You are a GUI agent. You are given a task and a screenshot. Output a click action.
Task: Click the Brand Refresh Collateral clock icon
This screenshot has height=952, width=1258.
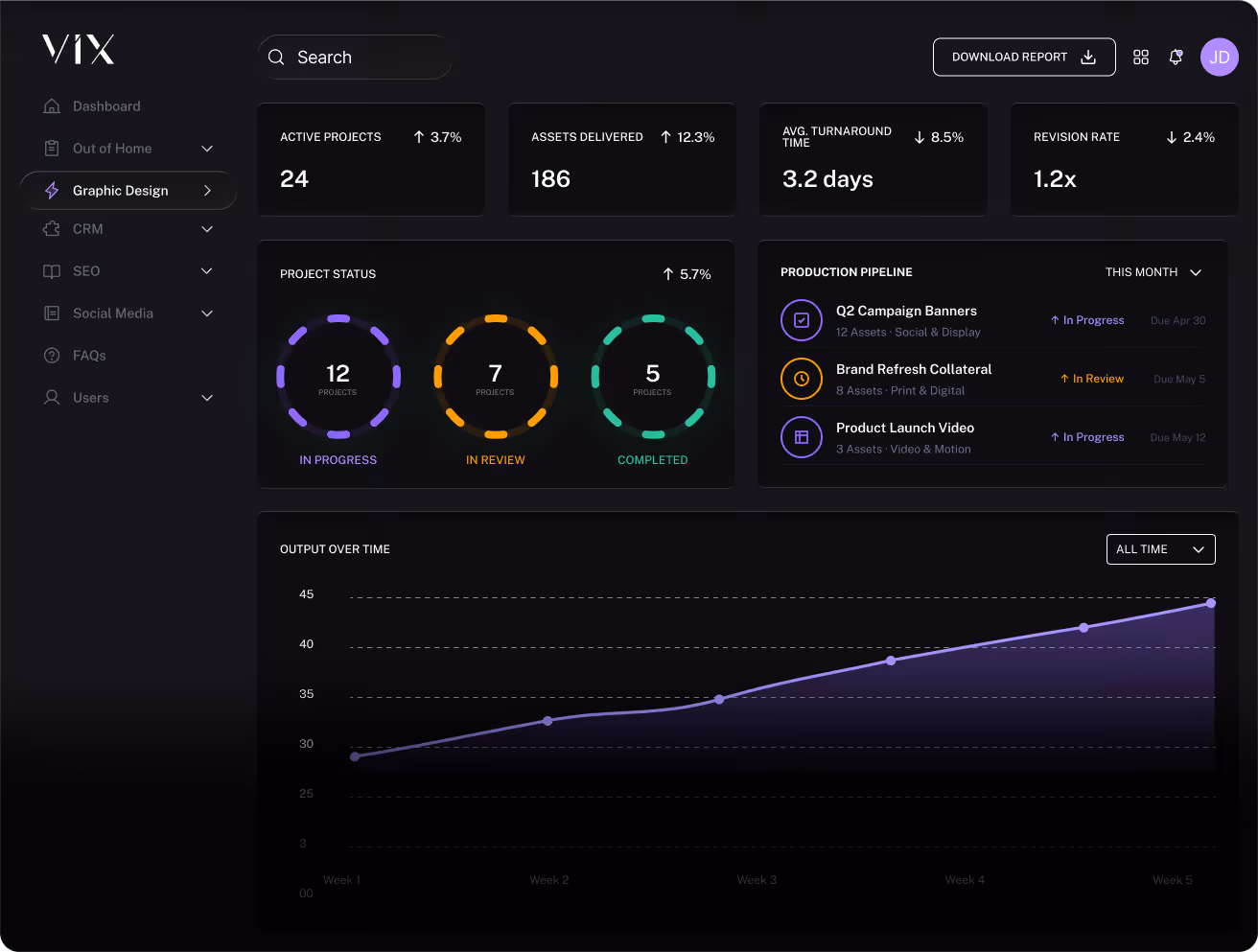pyautogui.click(x=802, y=379)
